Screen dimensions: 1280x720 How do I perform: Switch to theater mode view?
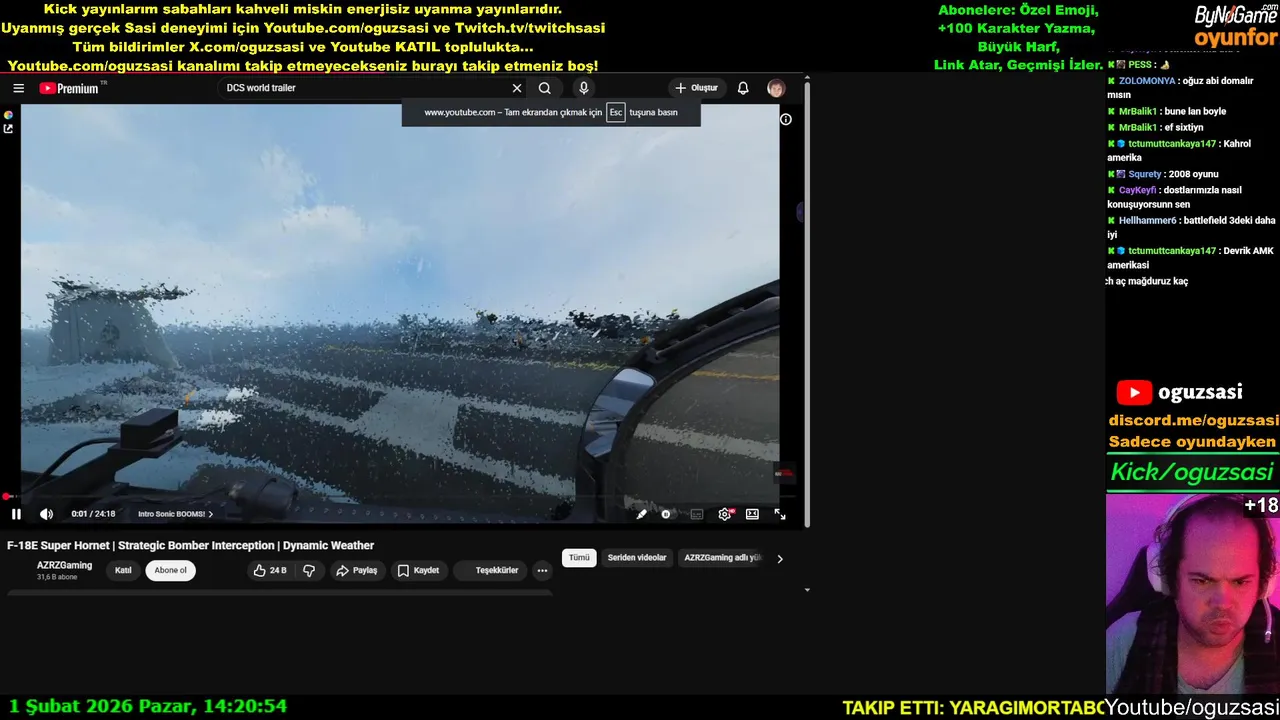(x=752, y=514)
